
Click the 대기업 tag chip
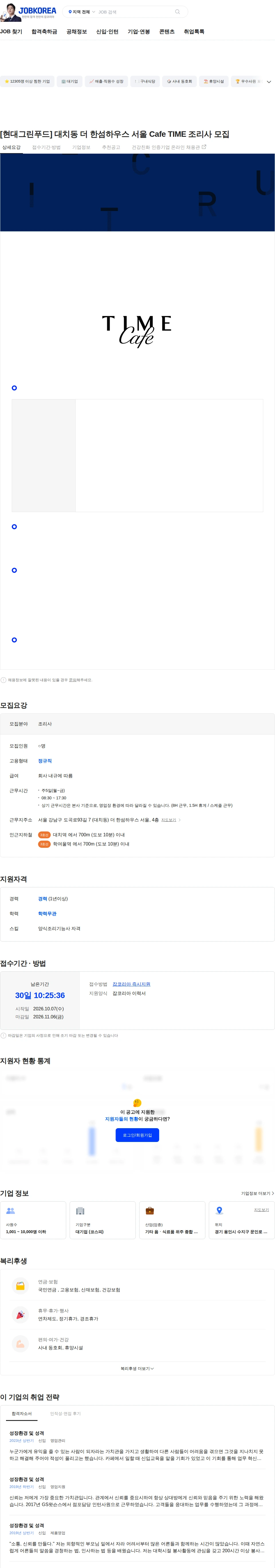pos(69,81)
